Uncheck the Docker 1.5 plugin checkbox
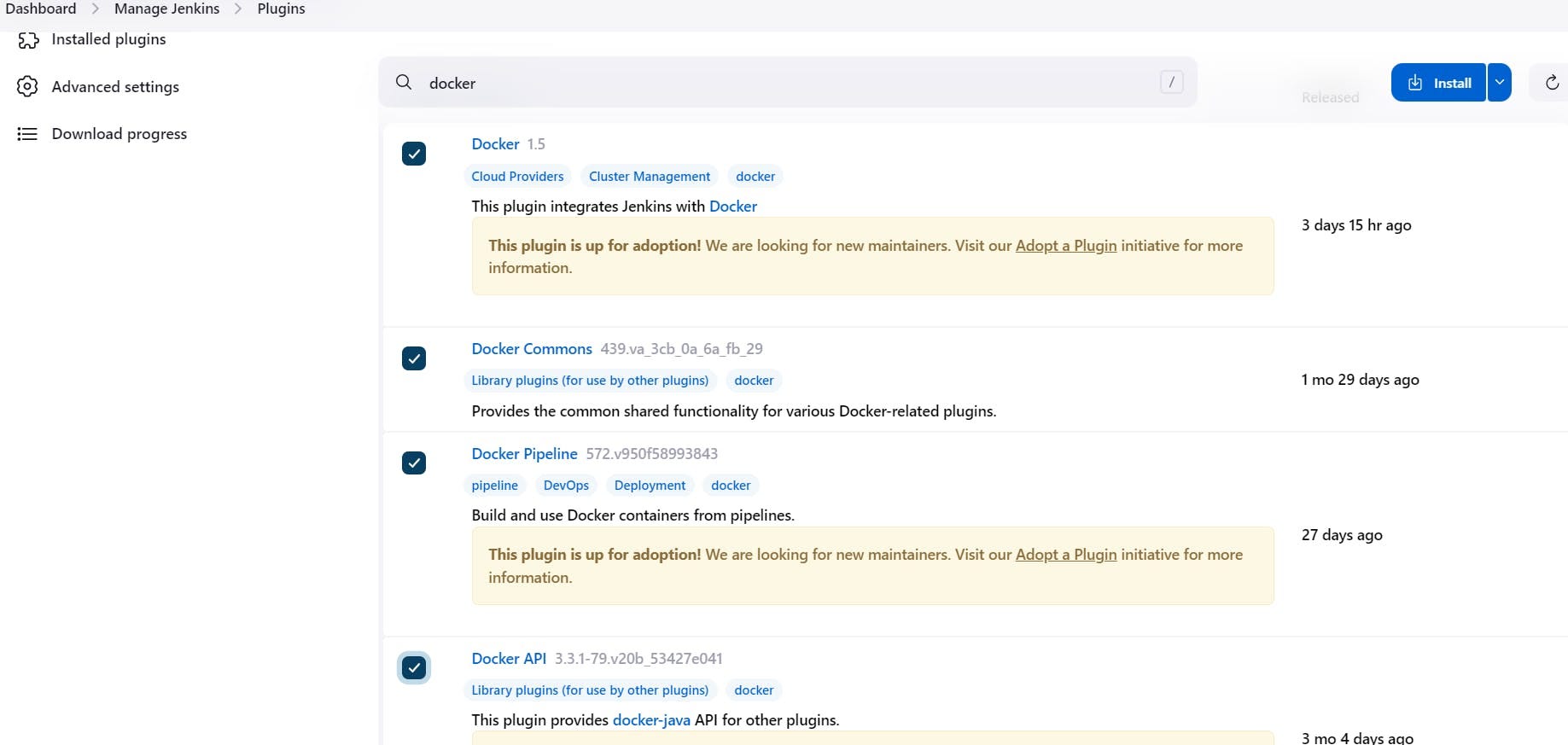The width and height of the screenshot is (1568, 745). 414,154
